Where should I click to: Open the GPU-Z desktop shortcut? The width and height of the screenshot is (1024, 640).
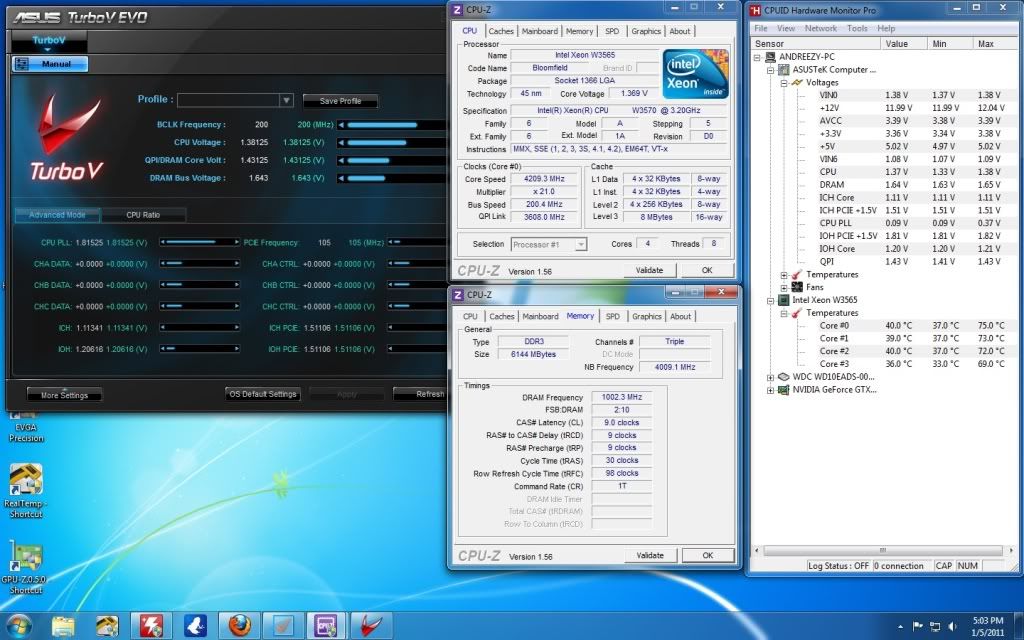tap(25, 568)
